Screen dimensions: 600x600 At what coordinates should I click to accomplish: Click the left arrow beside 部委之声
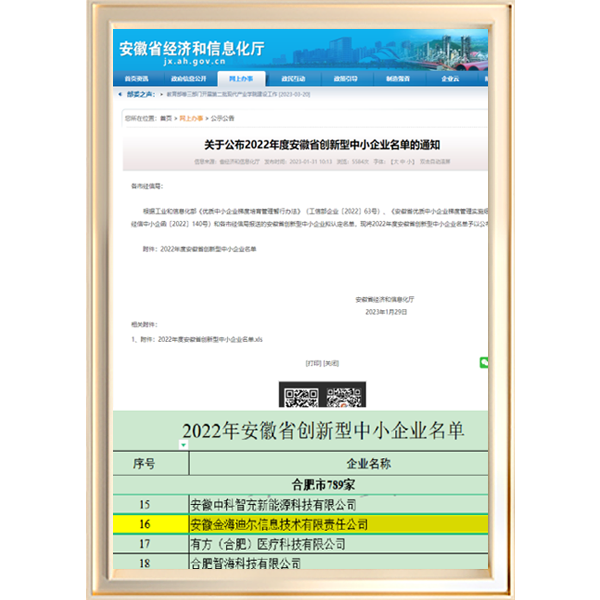(x=120, y=94)
